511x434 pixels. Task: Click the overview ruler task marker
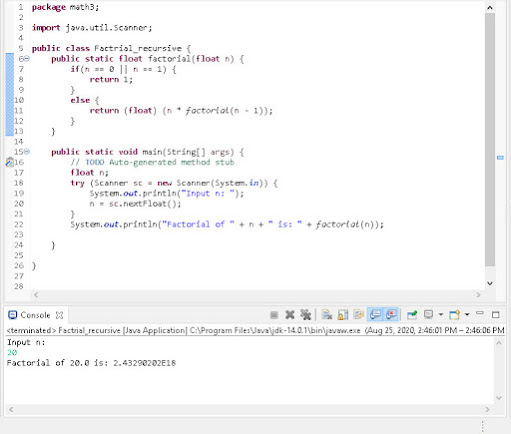[x=500, y=158]
